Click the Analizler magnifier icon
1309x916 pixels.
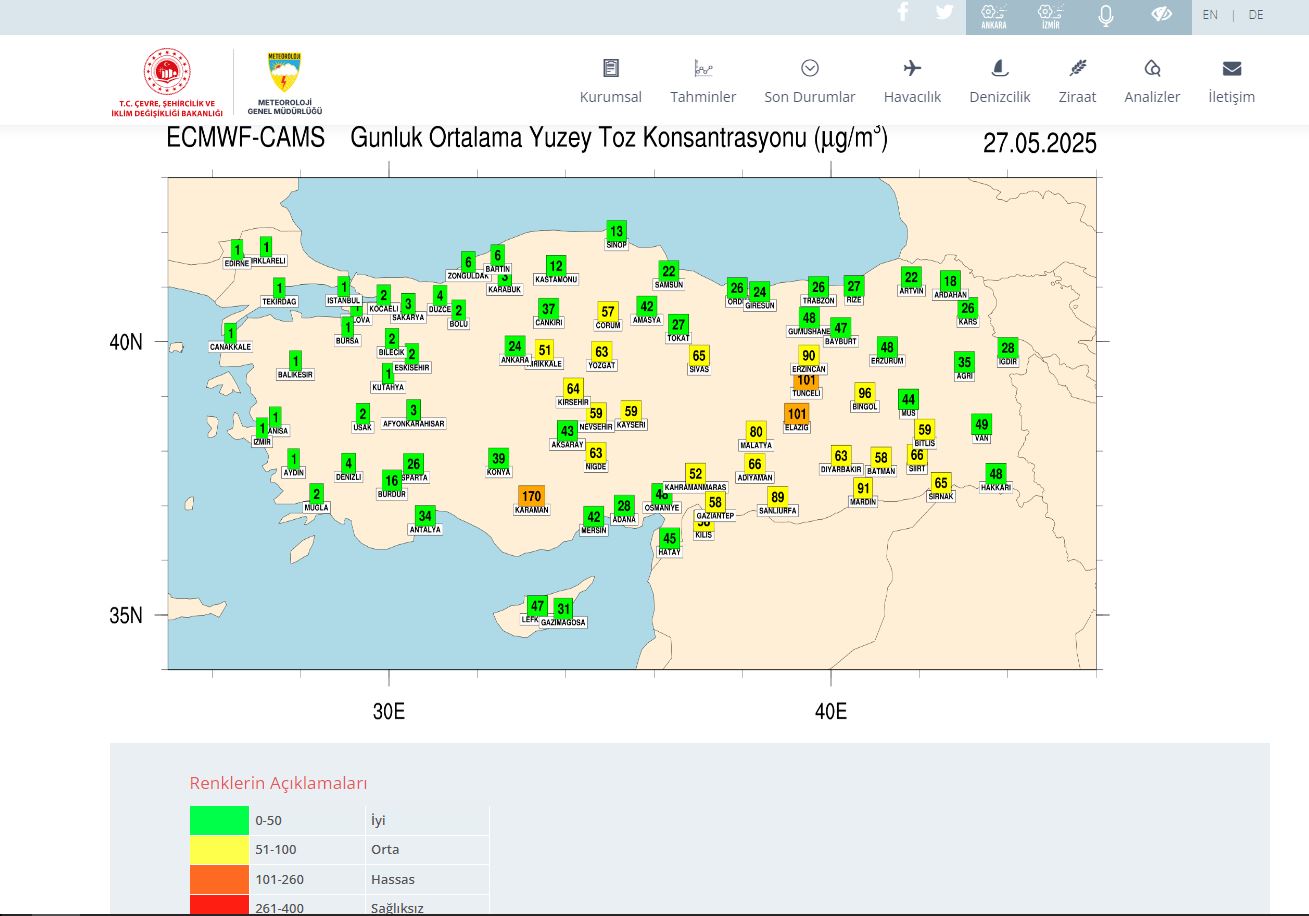[1152, 68]
